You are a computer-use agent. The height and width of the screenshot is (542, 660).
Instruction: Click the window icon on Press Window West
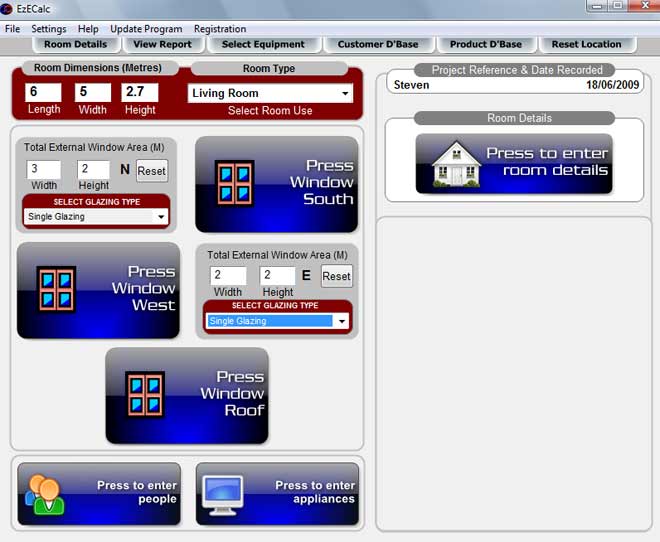click(x=56, y=289)
